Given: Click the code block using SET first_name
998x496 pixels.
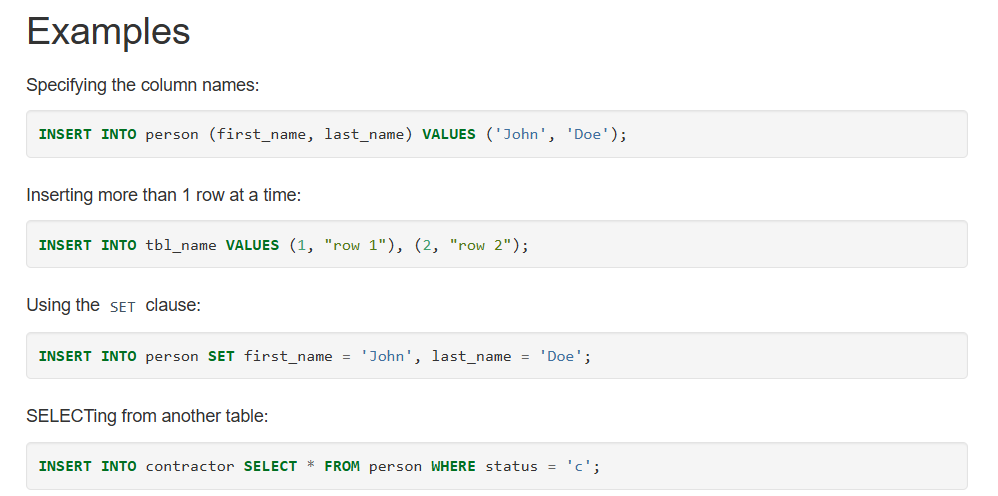Looking at the screenshot, I should [x=496, y=355].
